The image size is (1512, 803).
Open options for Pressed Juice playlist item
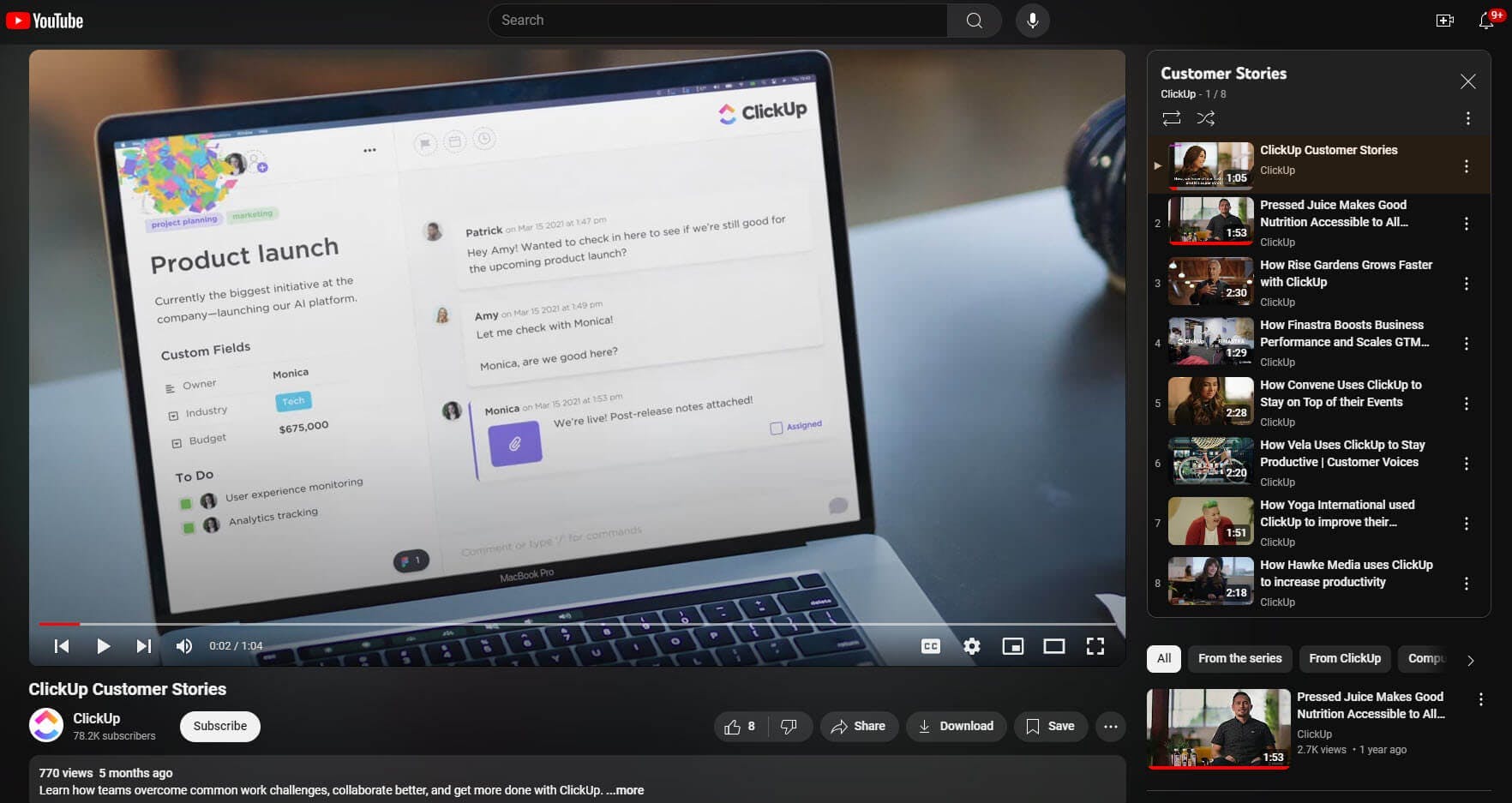[x=1466, y=224]
